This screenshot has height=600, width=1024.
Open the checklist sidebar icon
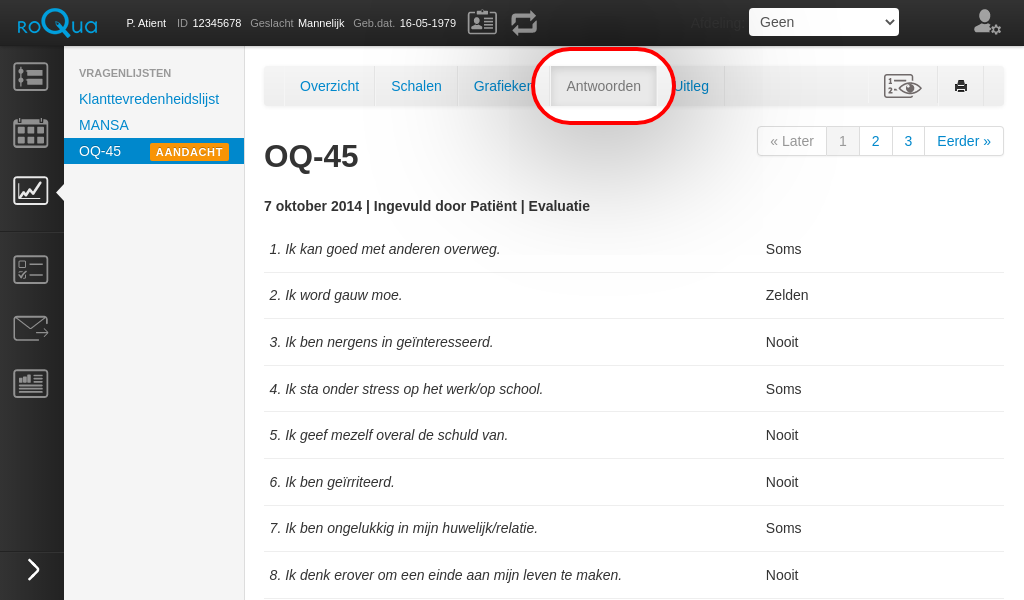pos(31,270)
